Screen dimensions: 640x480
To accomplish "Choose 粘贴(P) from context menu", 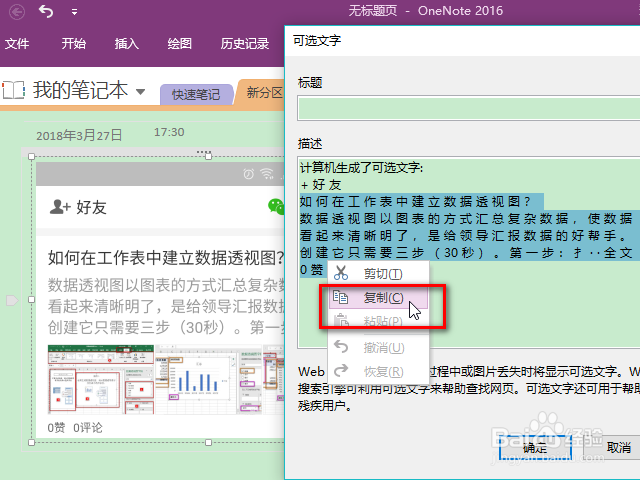I will 378,321.
